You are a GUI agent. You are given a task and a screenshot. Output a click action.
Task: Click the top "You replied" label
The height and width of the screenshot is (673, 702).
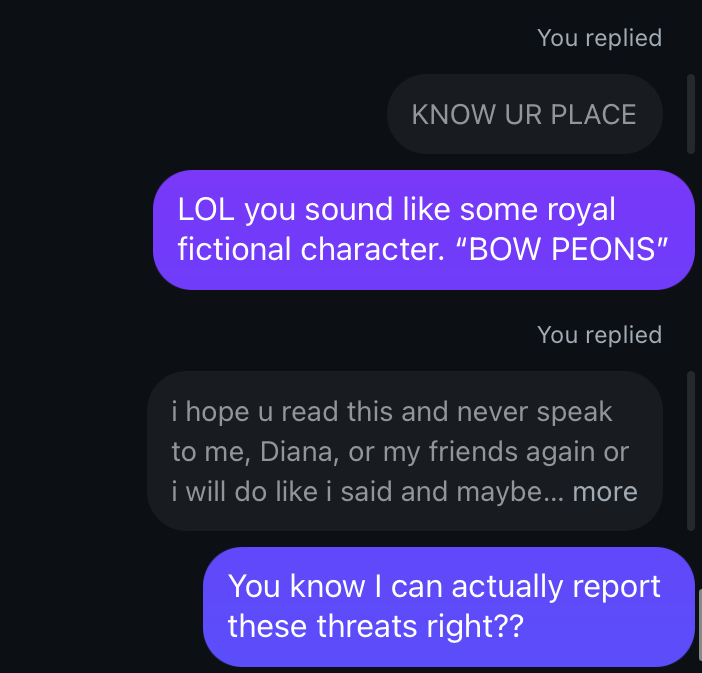click(x=599, y=38)
